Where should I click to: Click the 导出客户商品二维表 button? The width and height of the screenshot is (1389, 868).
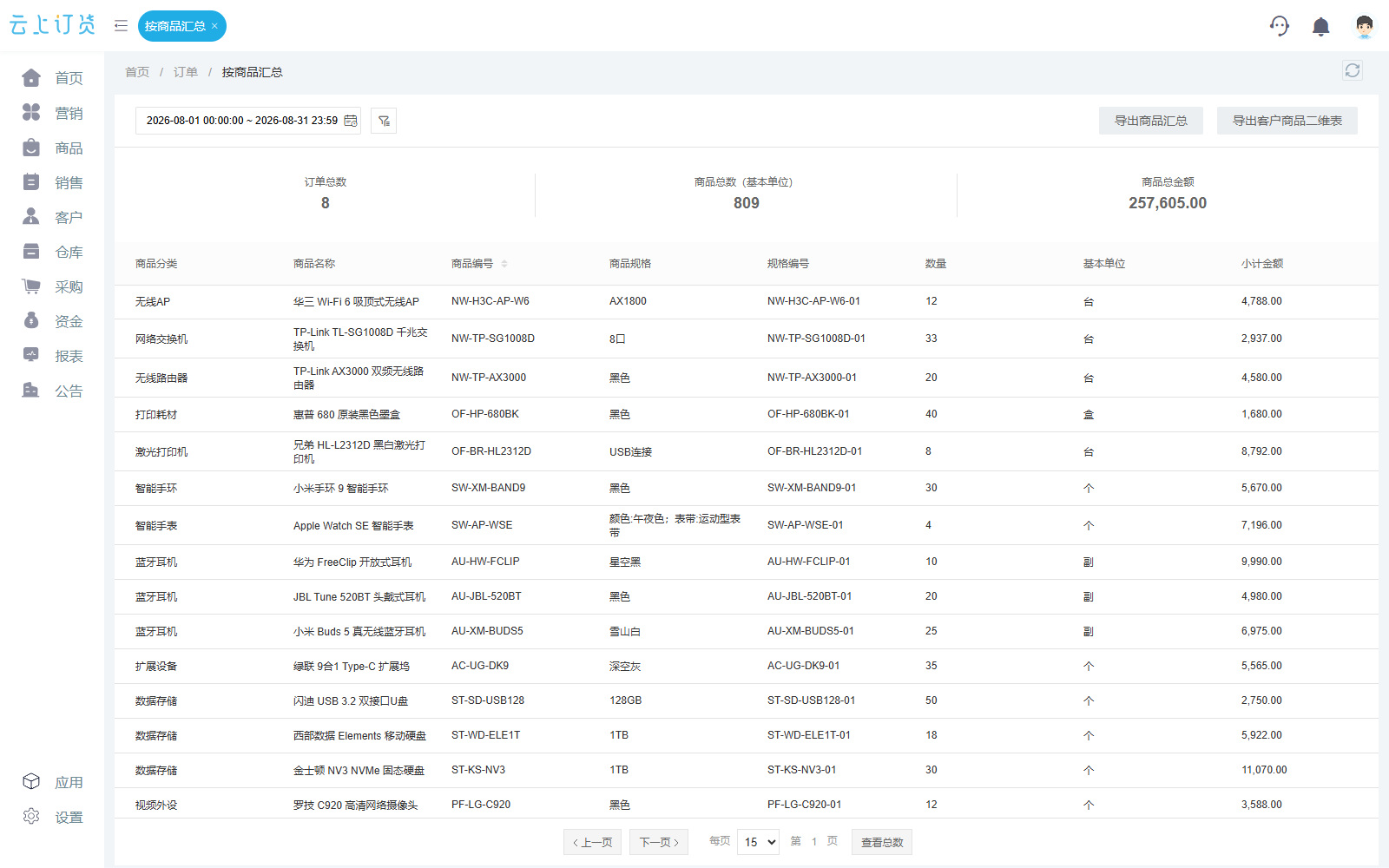1287,121
